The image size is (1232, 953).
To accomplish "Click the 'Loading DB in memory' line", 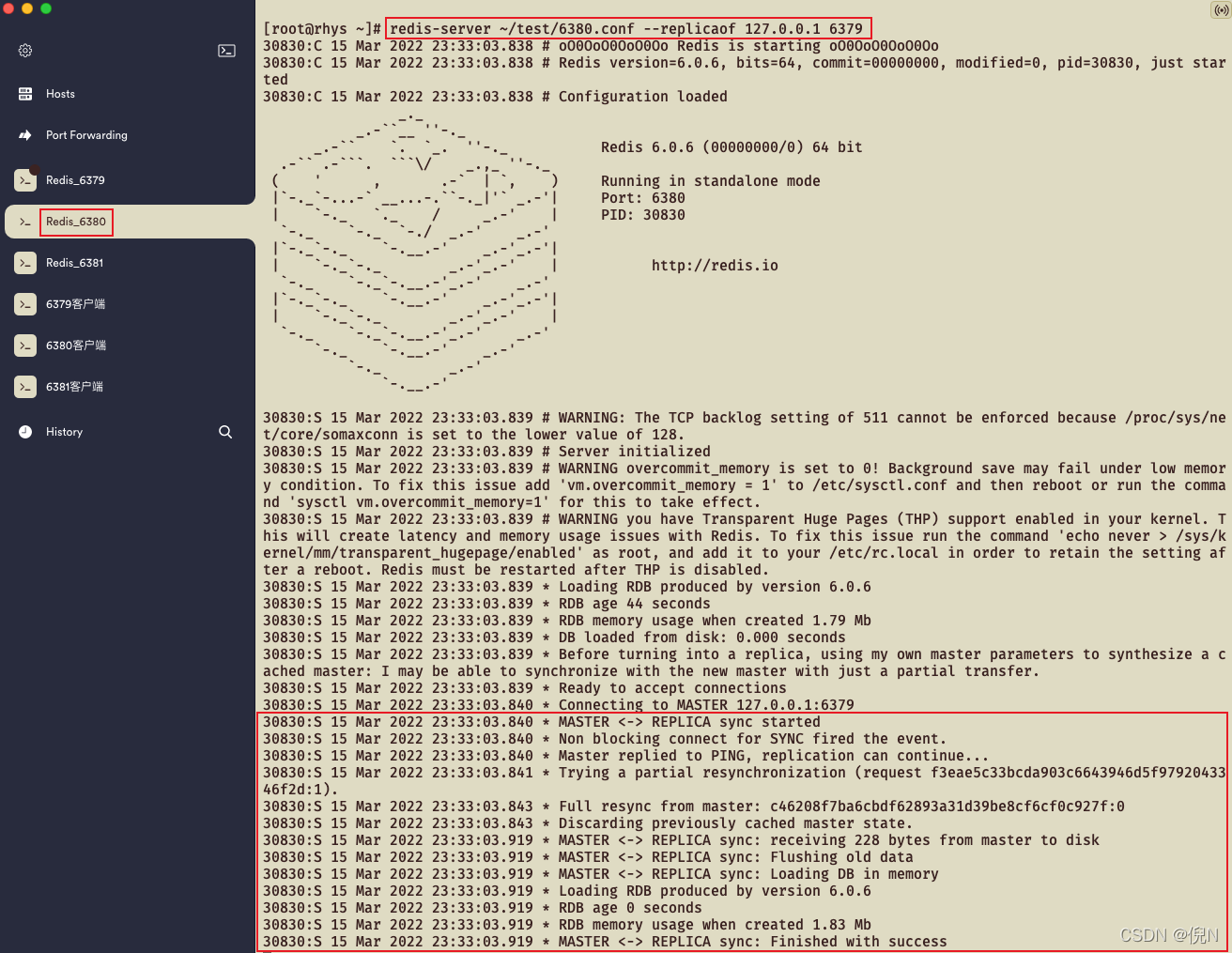I will (601, 874).
